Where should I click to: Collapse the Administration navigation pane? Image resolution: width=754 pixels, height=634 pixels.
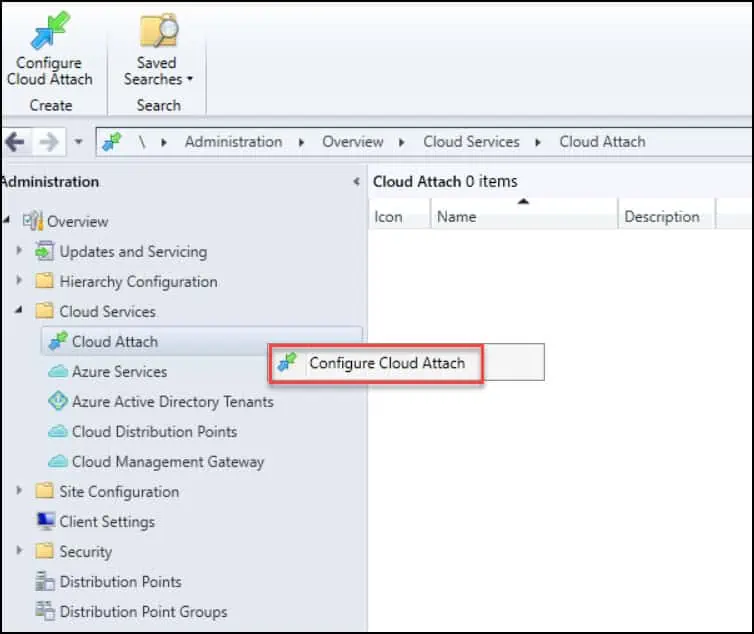(356, 182)
